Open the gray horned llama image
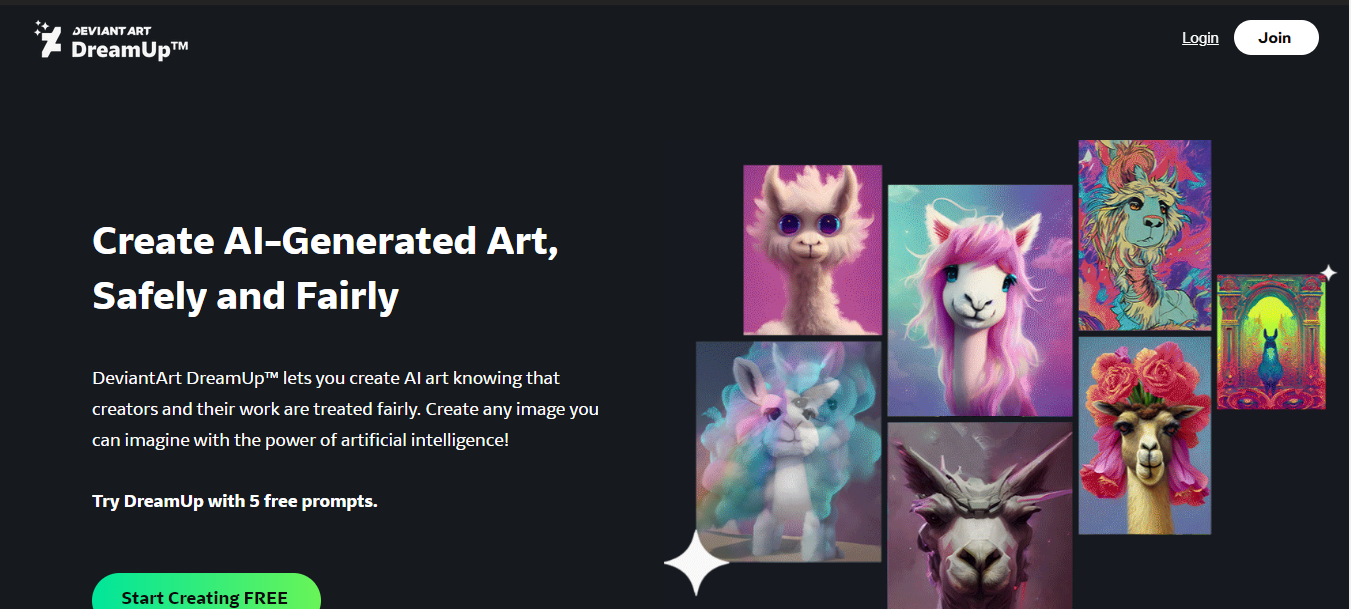Image resolution: width=1351 pixels, height=609 pixels. pyautogui.click(x=980, y=516)
